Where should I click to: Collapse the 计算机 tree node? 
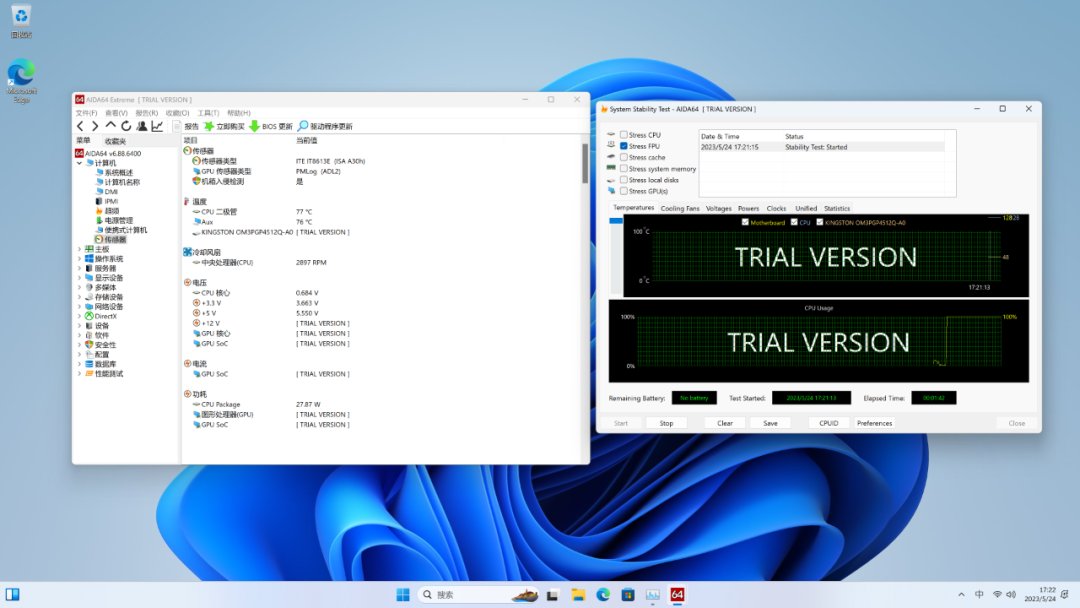click(79, 163)
